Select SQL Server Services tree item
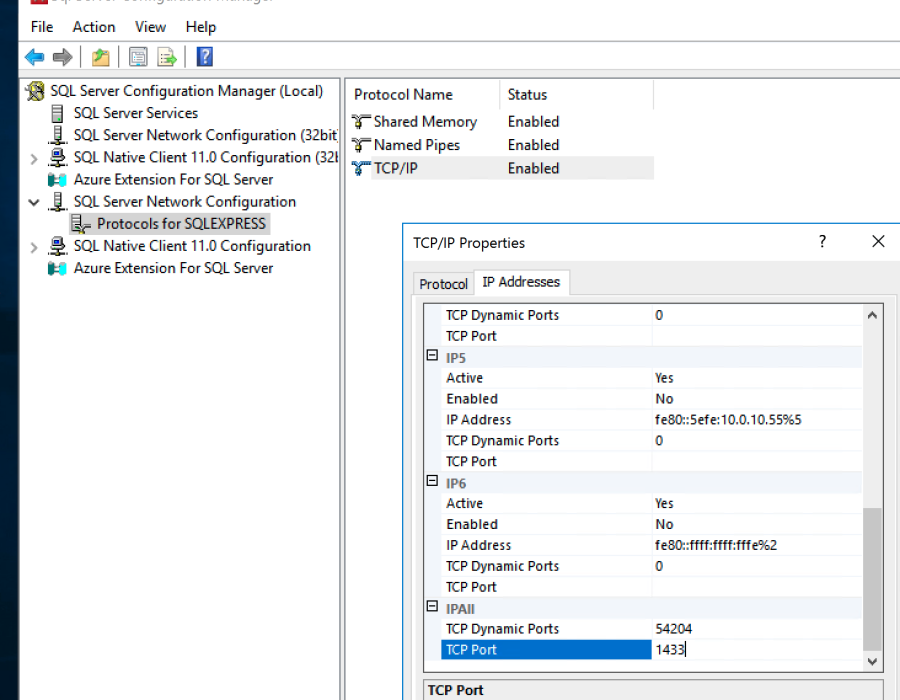 (135, 113)
